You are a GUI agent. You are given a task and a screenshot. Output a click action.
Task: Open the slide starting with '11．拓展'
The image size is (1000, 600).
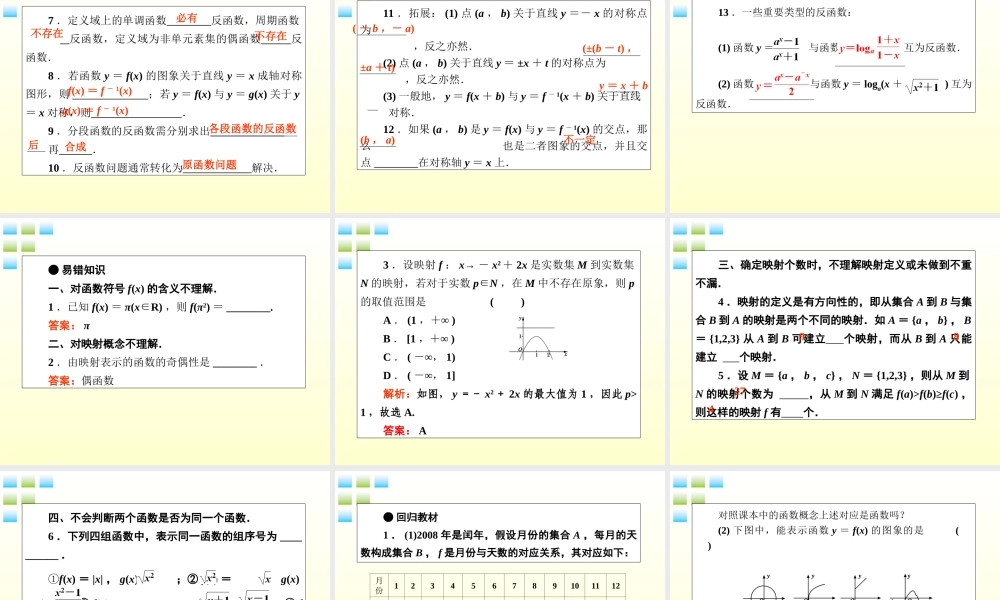pos(500,105)
